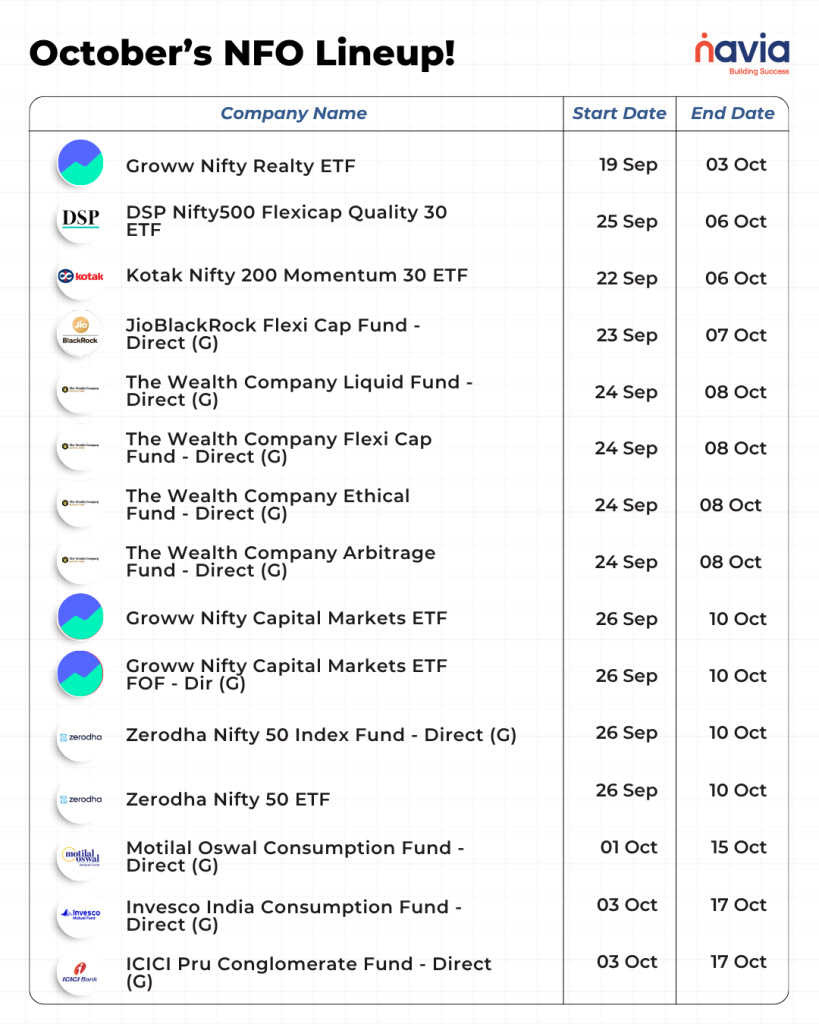The height and width of the screenshot is (1024, 819).
Task: Select the Start Date column header
Action: click(x=619, y=113)
